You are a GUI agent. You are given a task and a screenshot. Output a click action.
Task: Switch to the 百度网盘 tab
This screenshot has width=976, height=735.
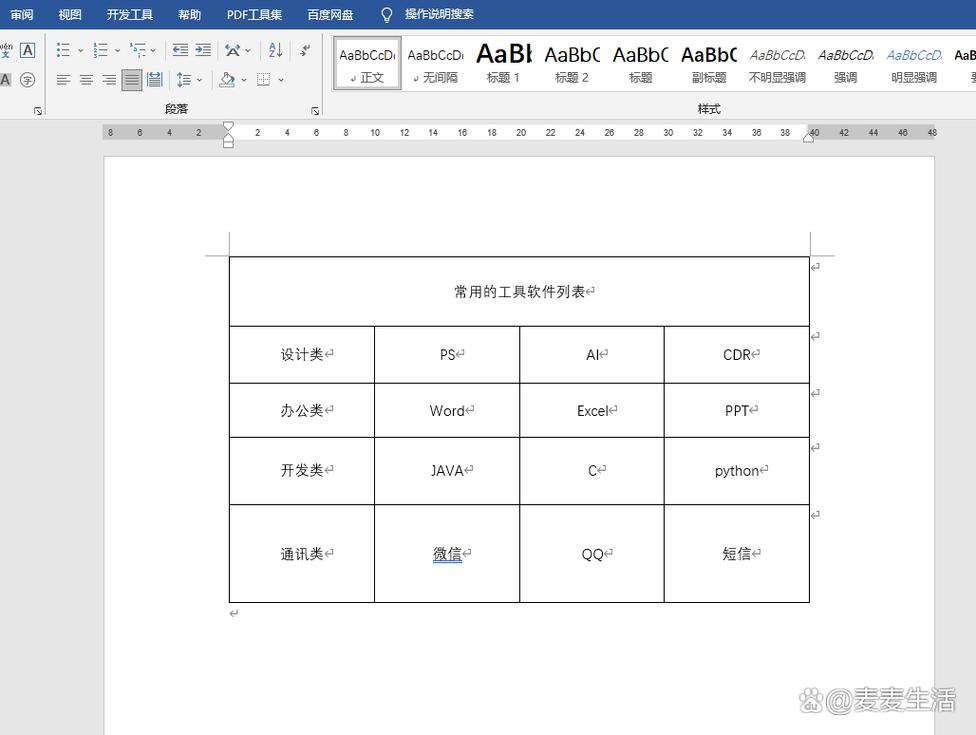(330, 14)
